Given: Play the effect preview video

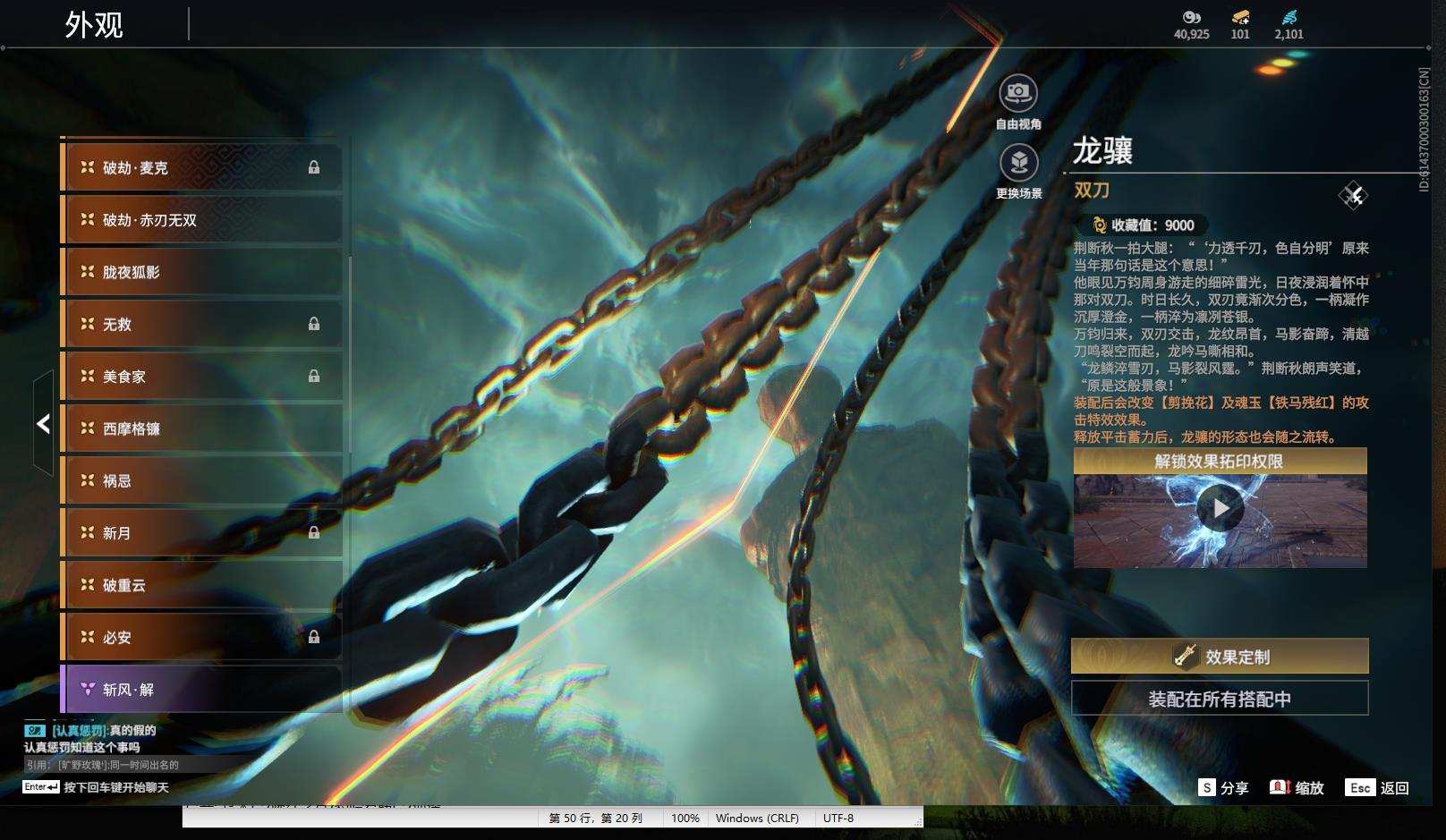Looking at the screenshot, I should coord(1221,508).
